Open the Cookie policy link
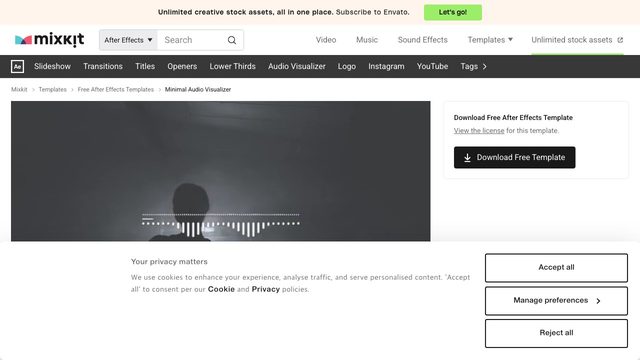The width and height of the screenshot is (640, 360). coord(221,289)
